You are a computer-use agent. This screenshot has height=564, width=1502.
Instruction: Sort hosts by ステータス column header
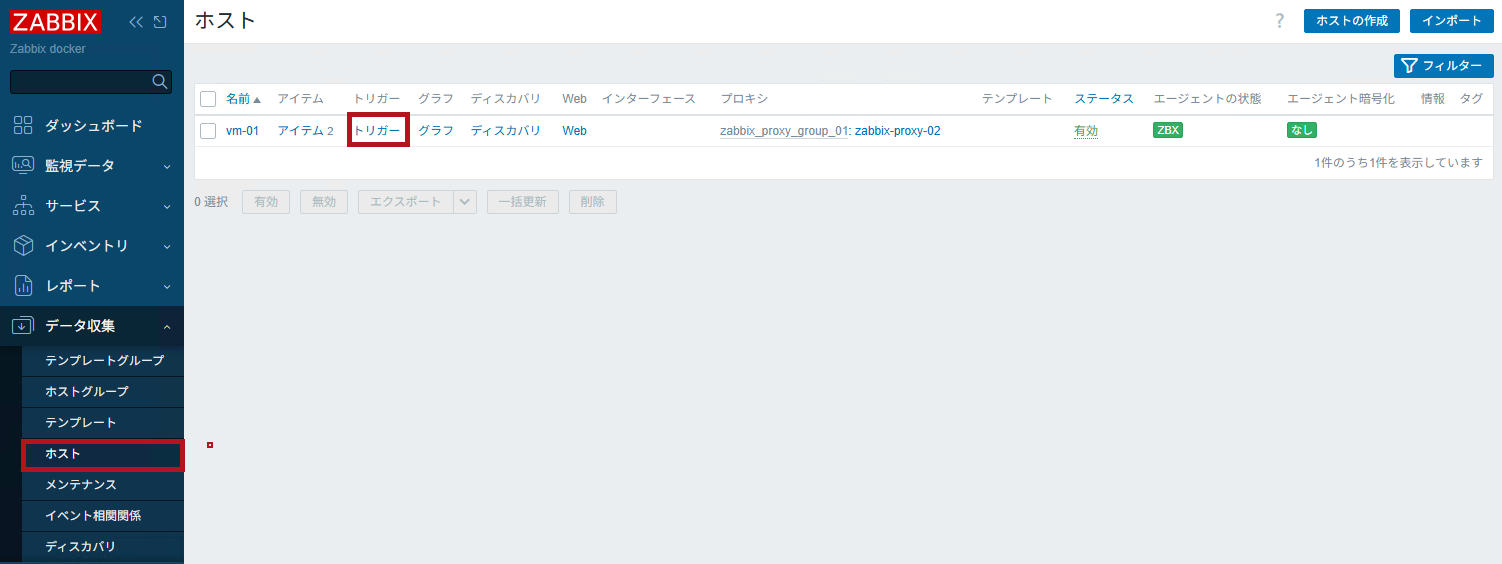1104,99
